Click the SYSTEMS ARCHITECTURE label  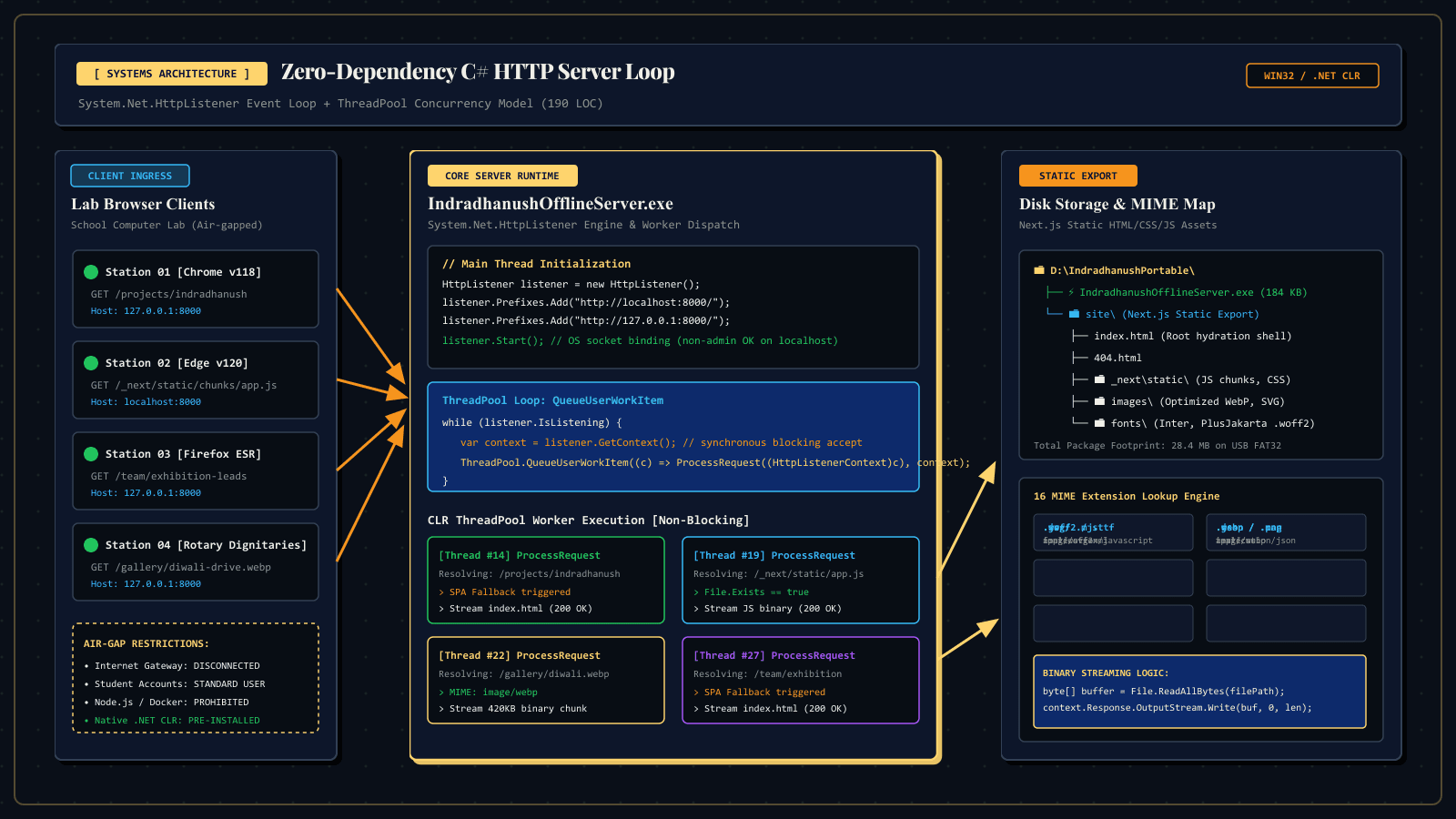[x=172, y=74]
